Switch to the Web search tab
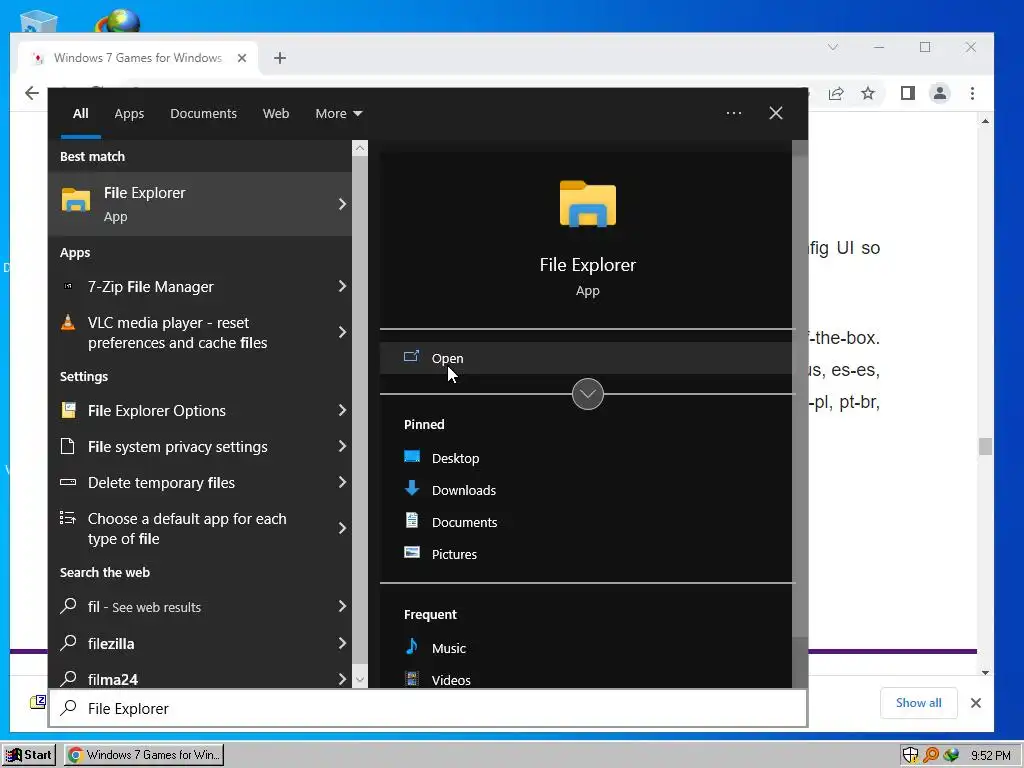Image resolution: width=1024 pixels, height=768 pixels. coord(276,114)
